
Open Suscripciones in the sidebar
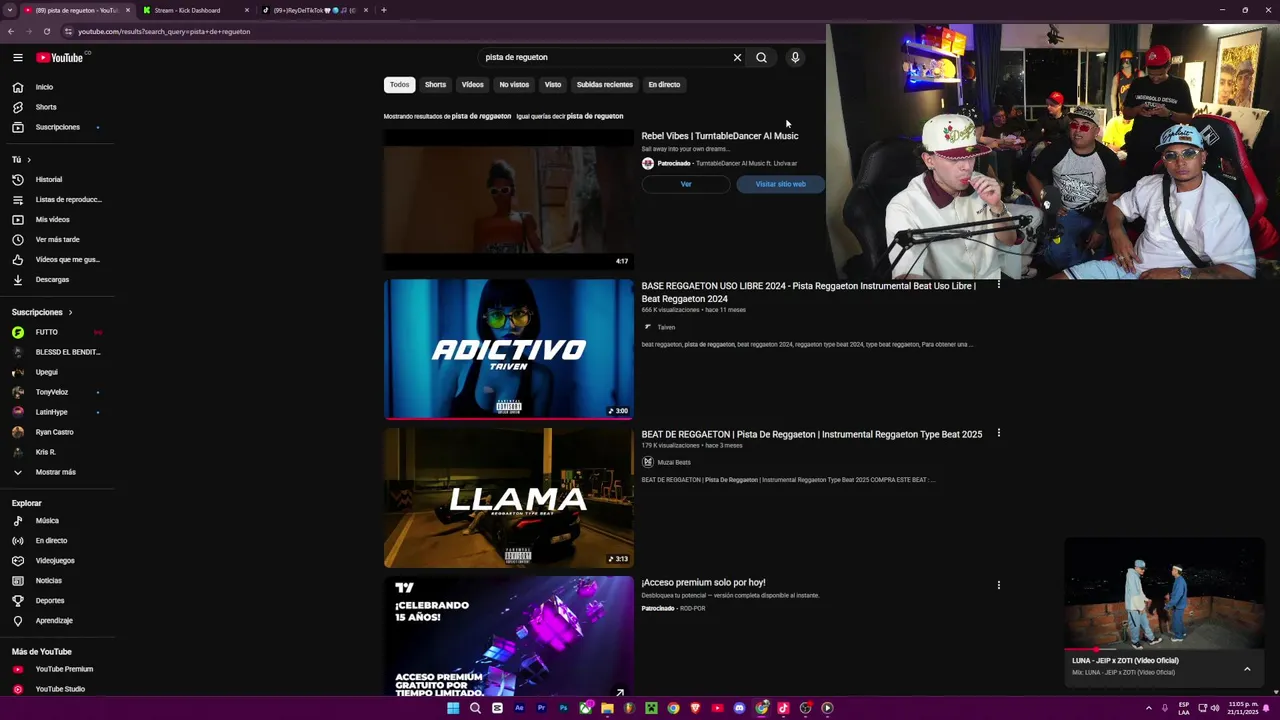point(58,127)
